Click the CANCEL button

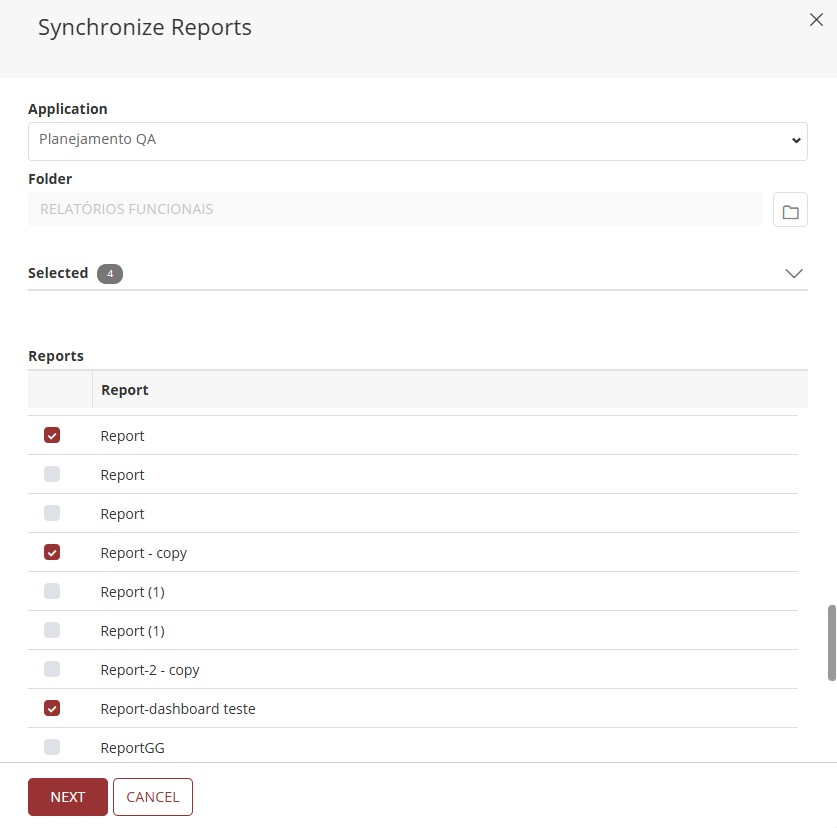(x=152, y=796)
